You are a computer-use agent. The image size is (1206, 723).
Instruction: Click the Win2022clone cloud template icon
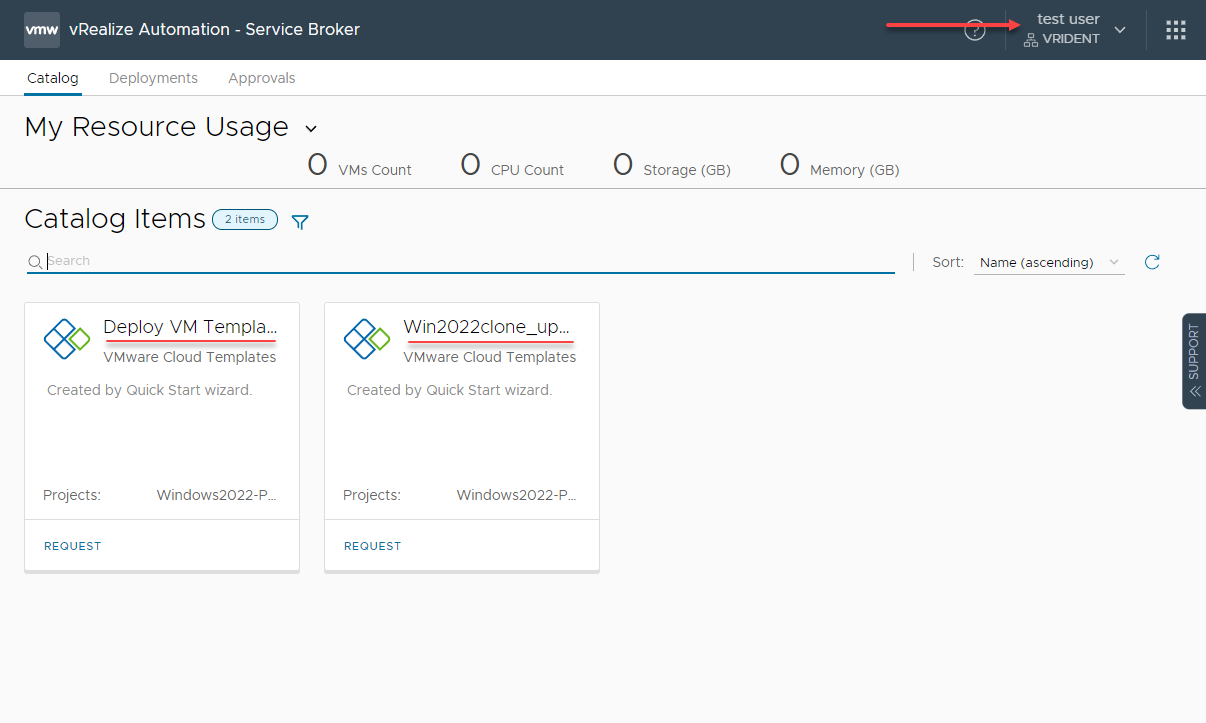367,339
